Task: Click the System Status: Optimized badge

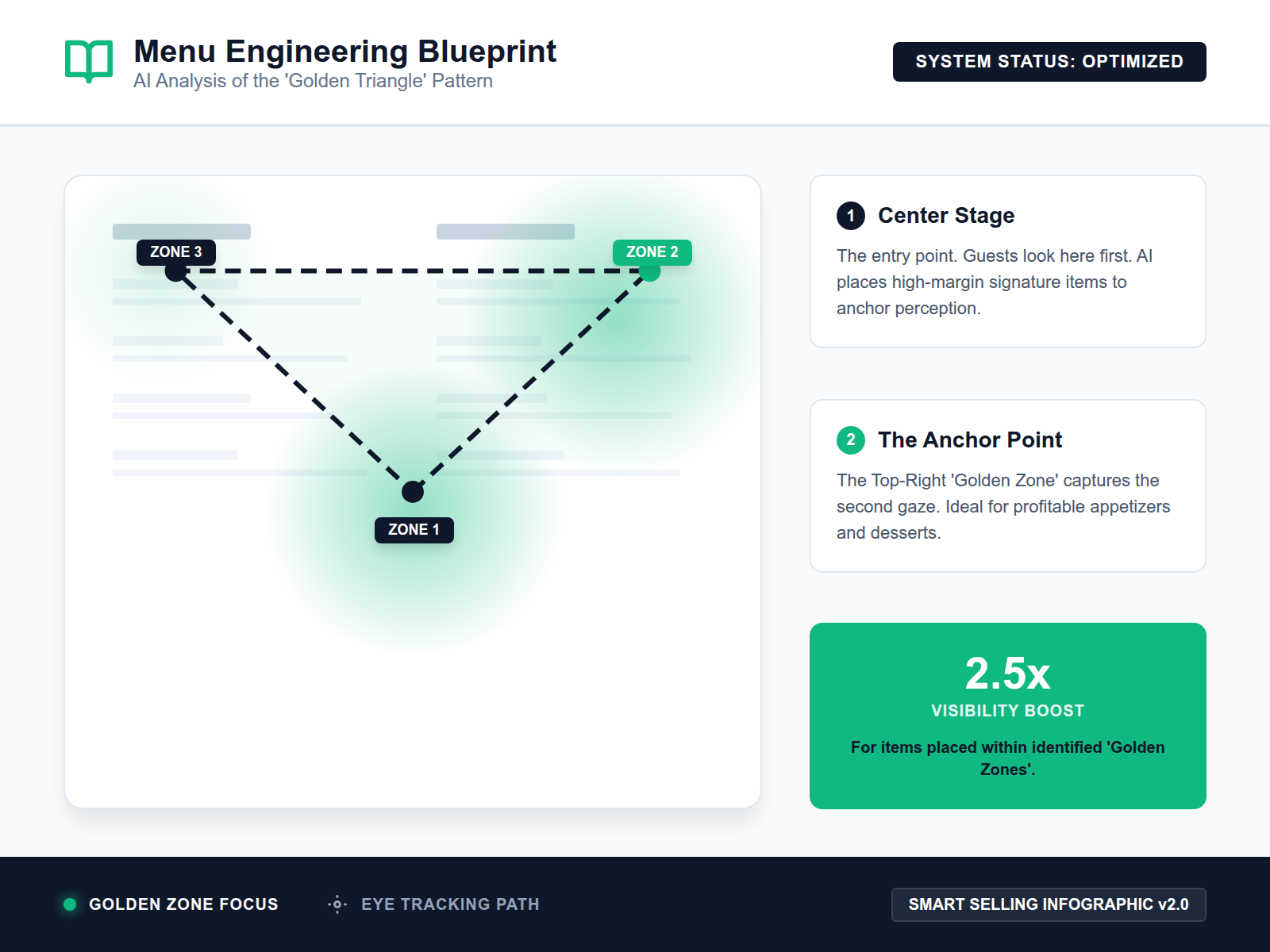Action: click(x=1049, y=62)
